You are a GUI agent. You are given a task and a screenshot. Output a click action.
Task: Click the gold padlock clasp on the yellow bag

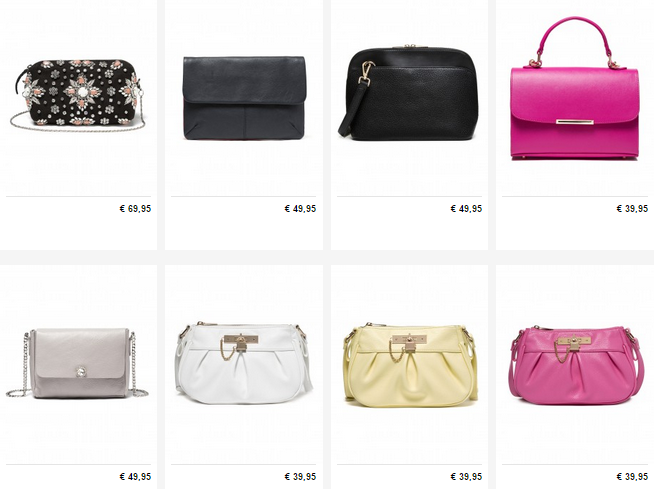(409, 343)
